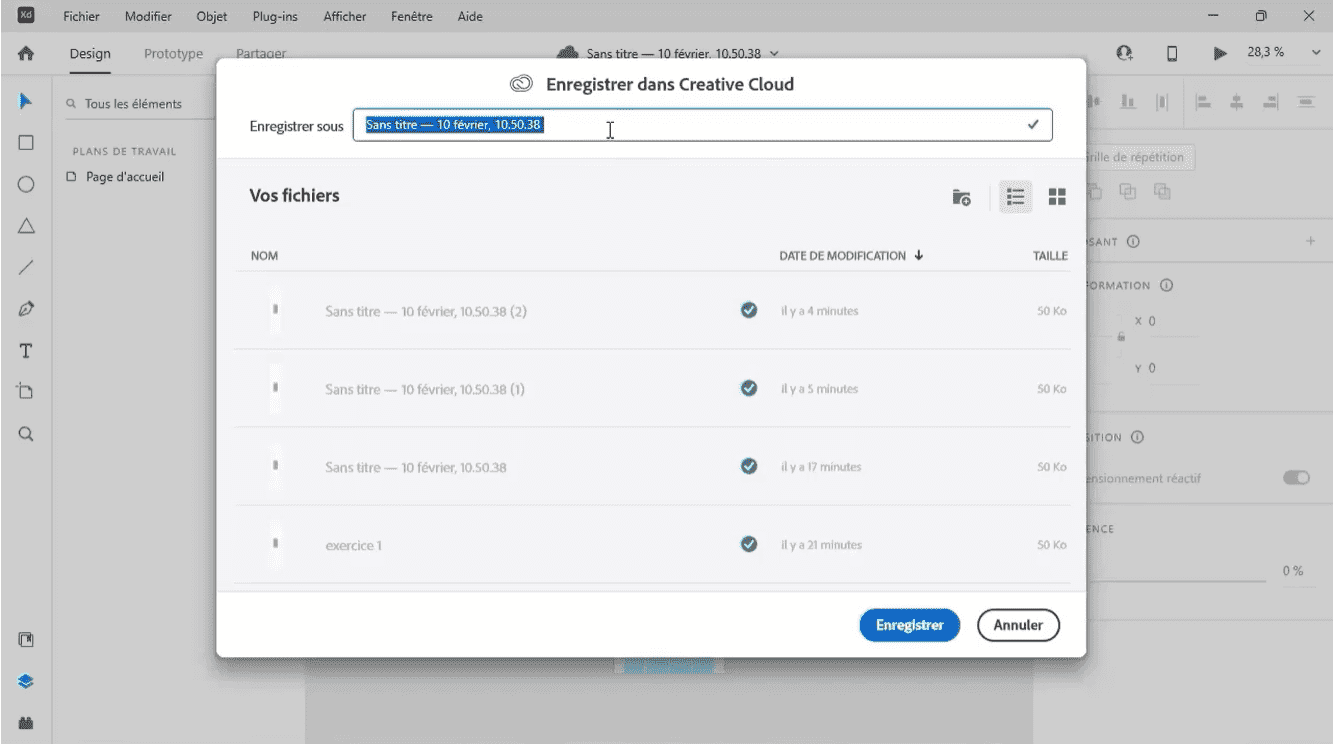Click the invite-to-document user icon

click(1124, 54)
